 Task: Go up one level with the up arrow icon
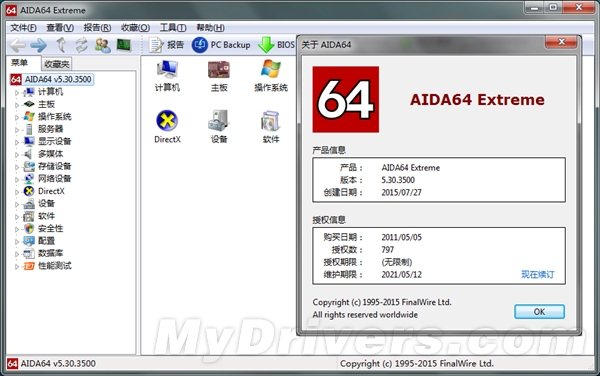coord(61,45)
